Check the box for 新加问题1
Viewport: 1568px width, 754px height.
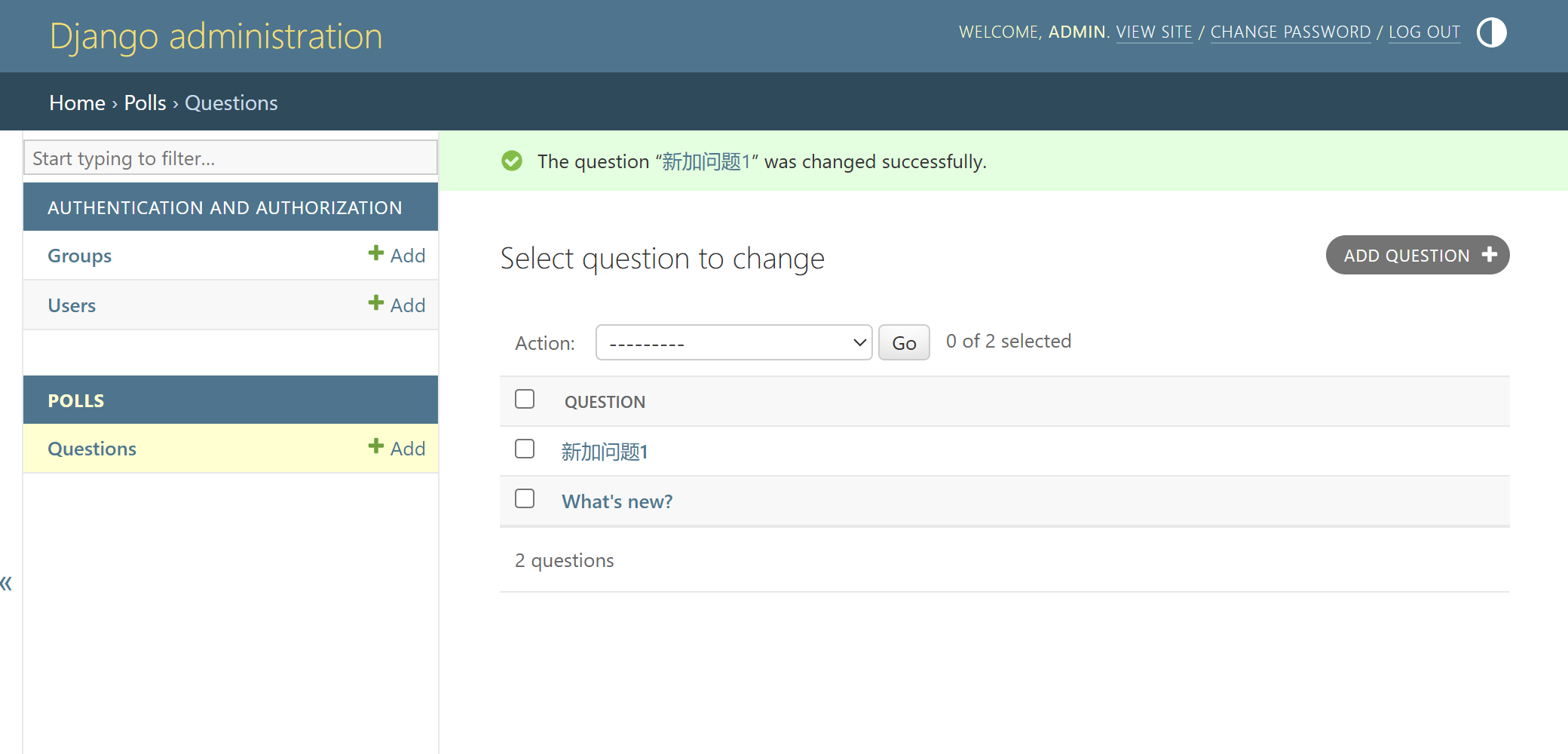pos(525,449)
